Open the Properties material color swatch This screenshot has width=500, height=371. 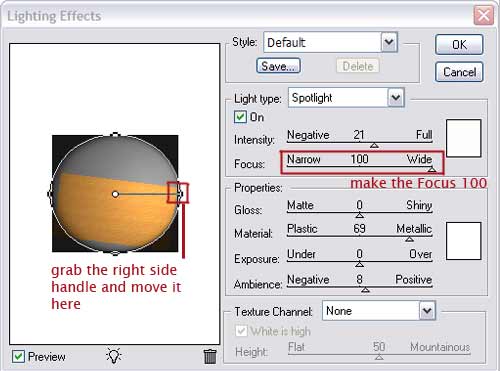pyautogui.click(x=463, y=241)
